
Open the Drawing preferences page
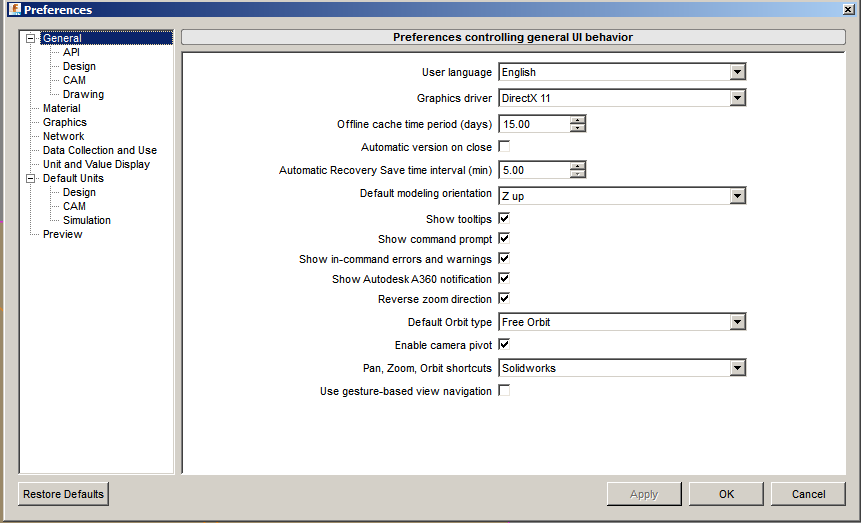83,94
